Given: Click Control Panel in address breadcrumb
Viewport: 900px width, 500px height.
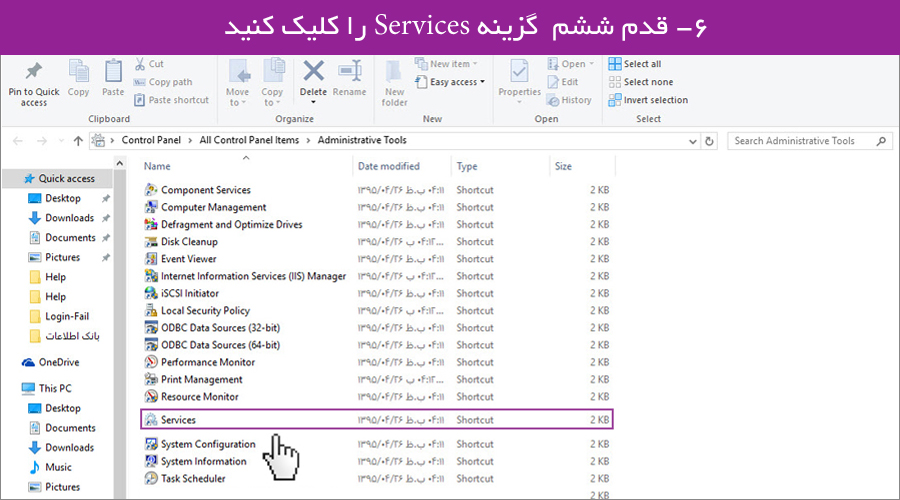Looking at the screenshot, I should (x=151, y=140).
